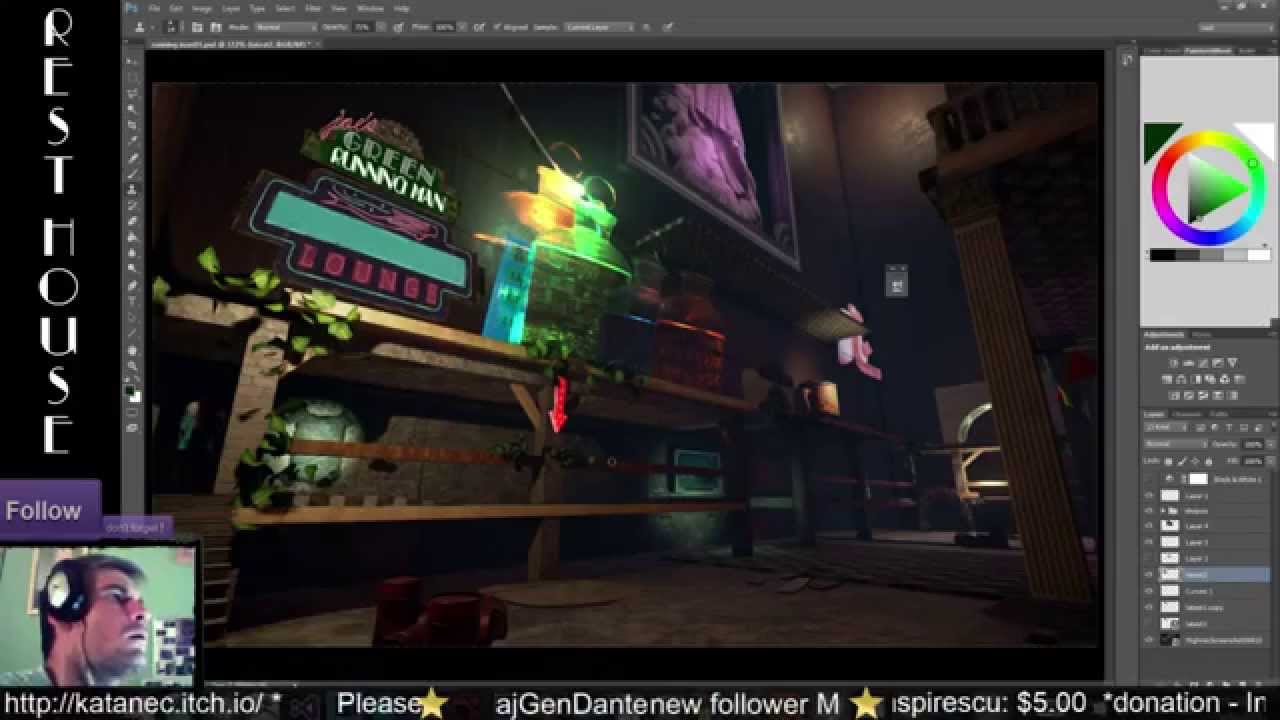Expand the Weapon layer group
The image size is (1280, 720).
1163,511
